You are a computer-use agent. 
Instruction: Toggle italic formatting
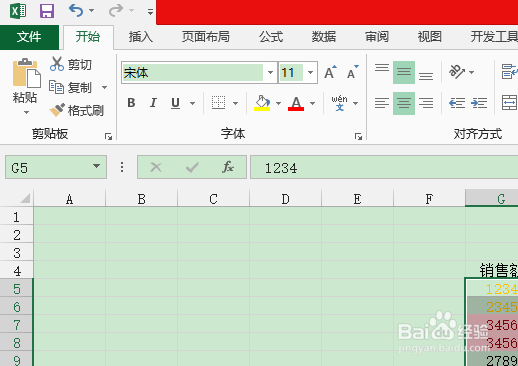point(153,103)
